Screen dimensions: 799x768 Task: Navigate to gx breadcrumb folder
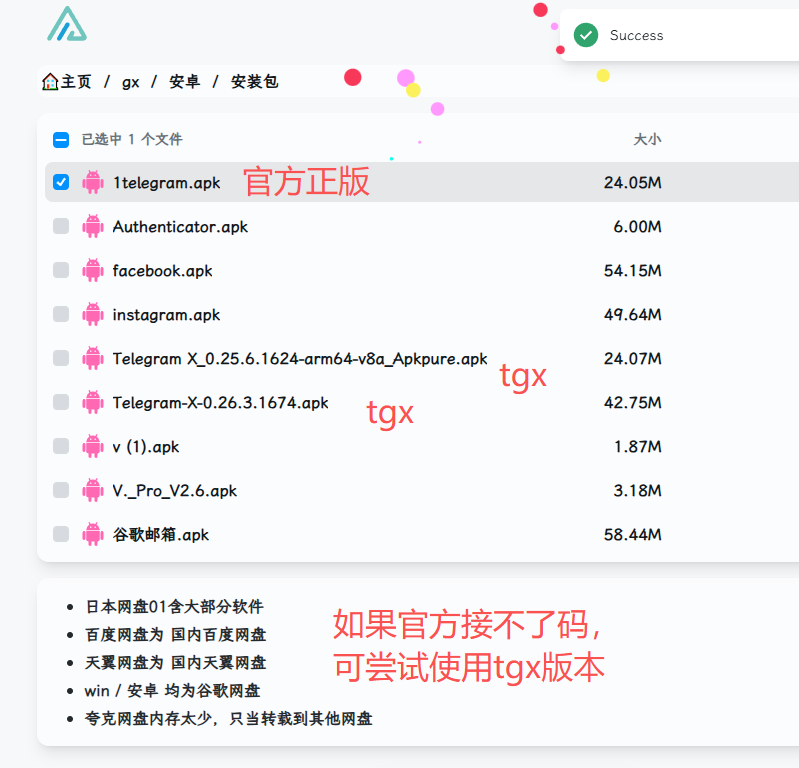coord(130,82)
